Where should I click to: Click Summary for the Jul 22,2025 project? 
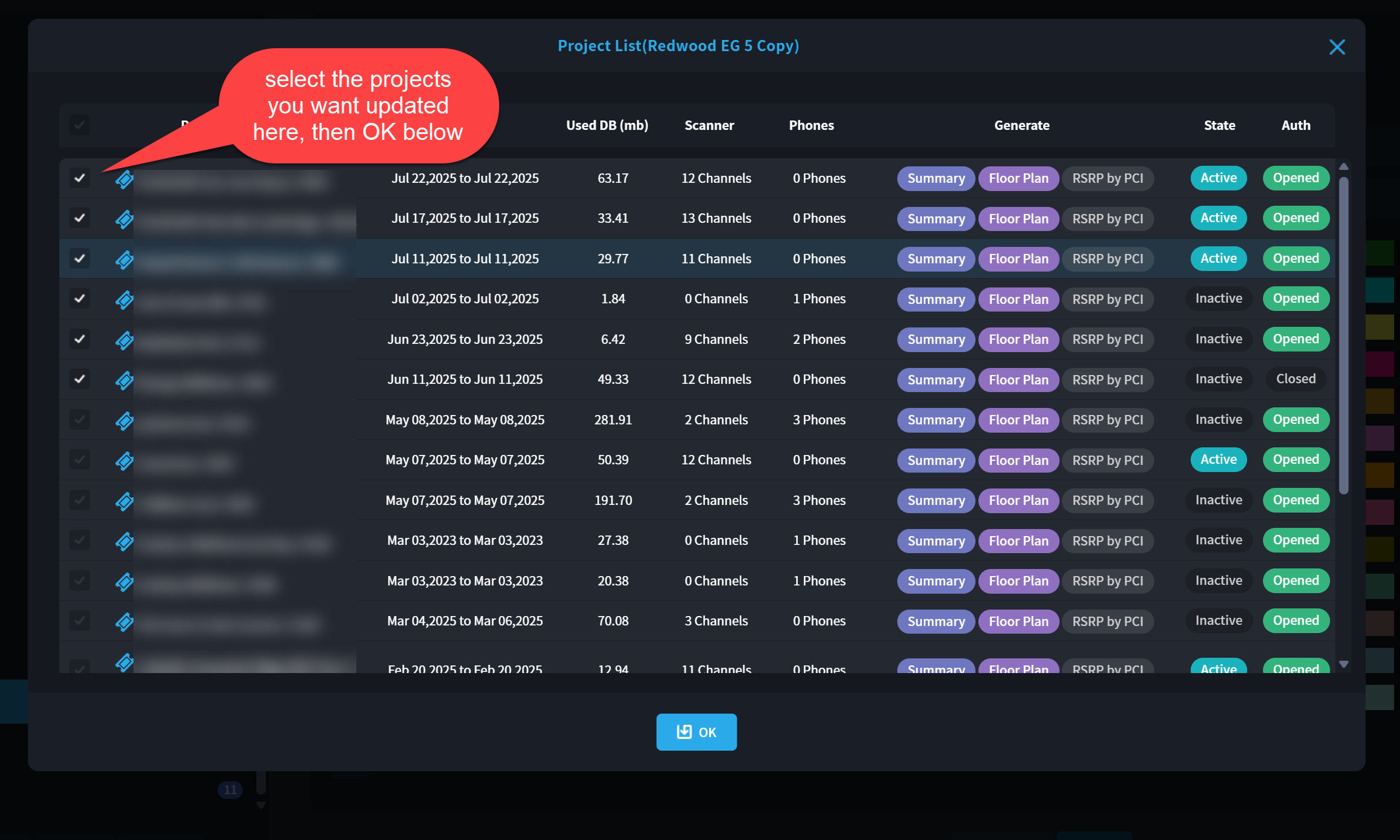[935, 179]
